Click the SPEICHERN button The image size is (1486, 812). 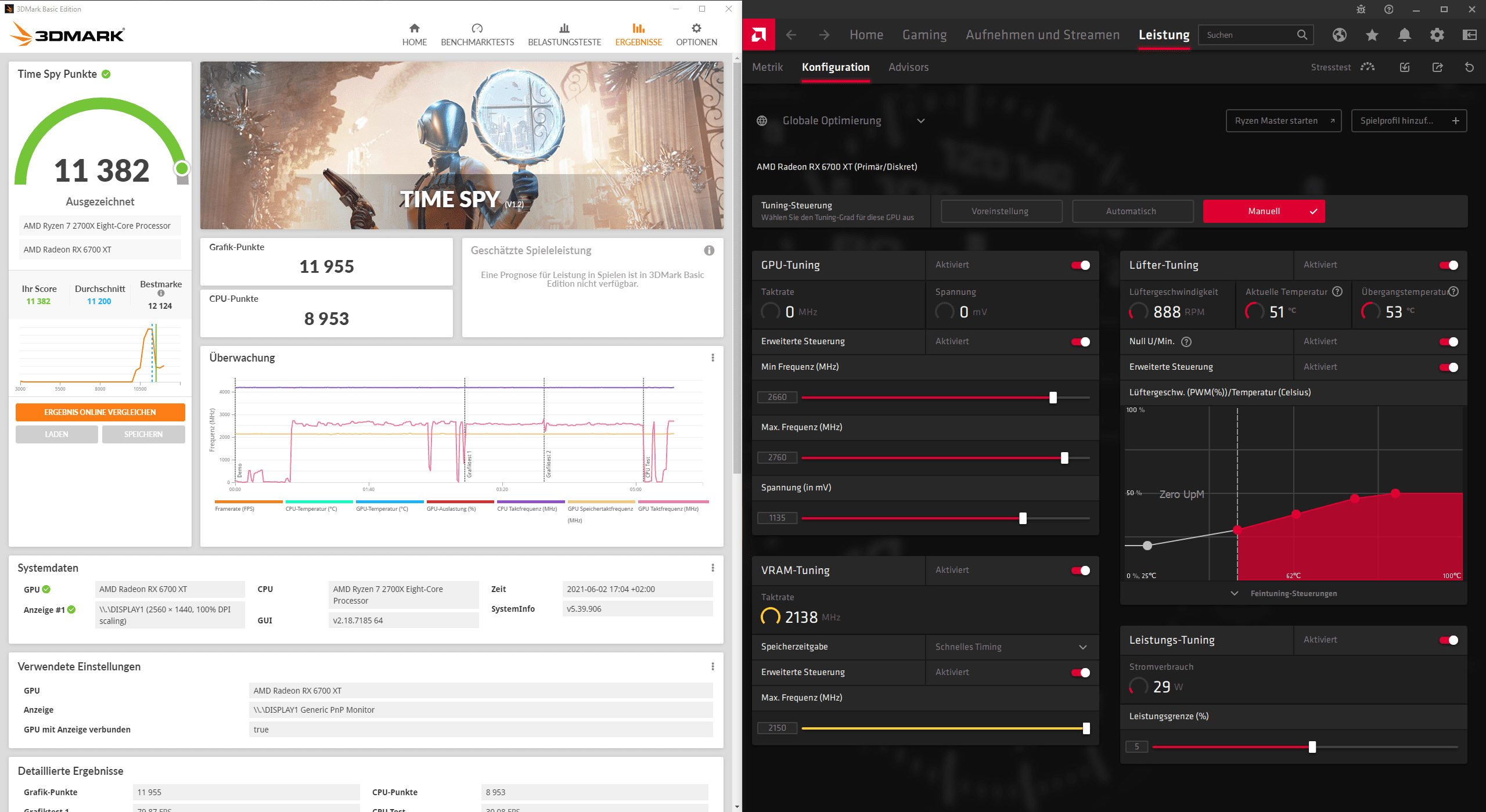click(x=143, y=434)
